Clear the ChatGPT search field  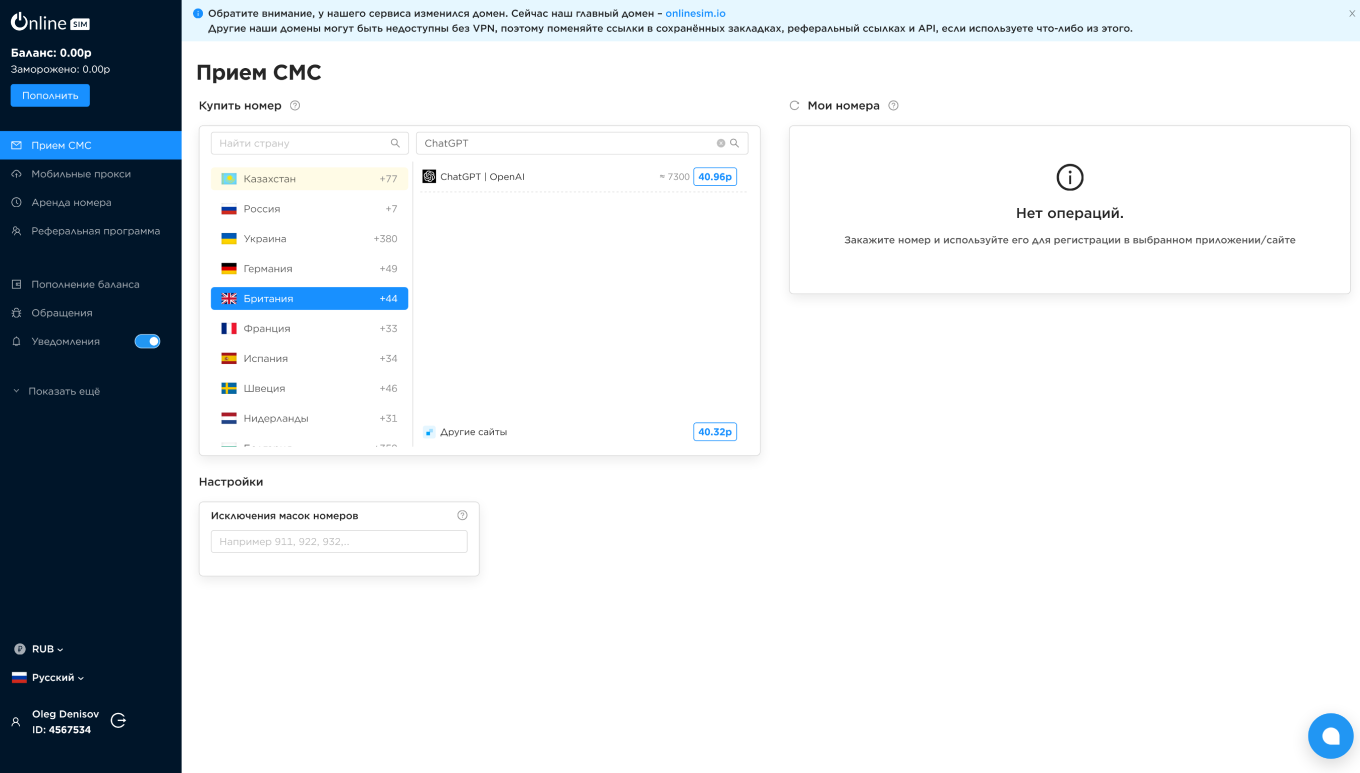[x=722, y=143]
